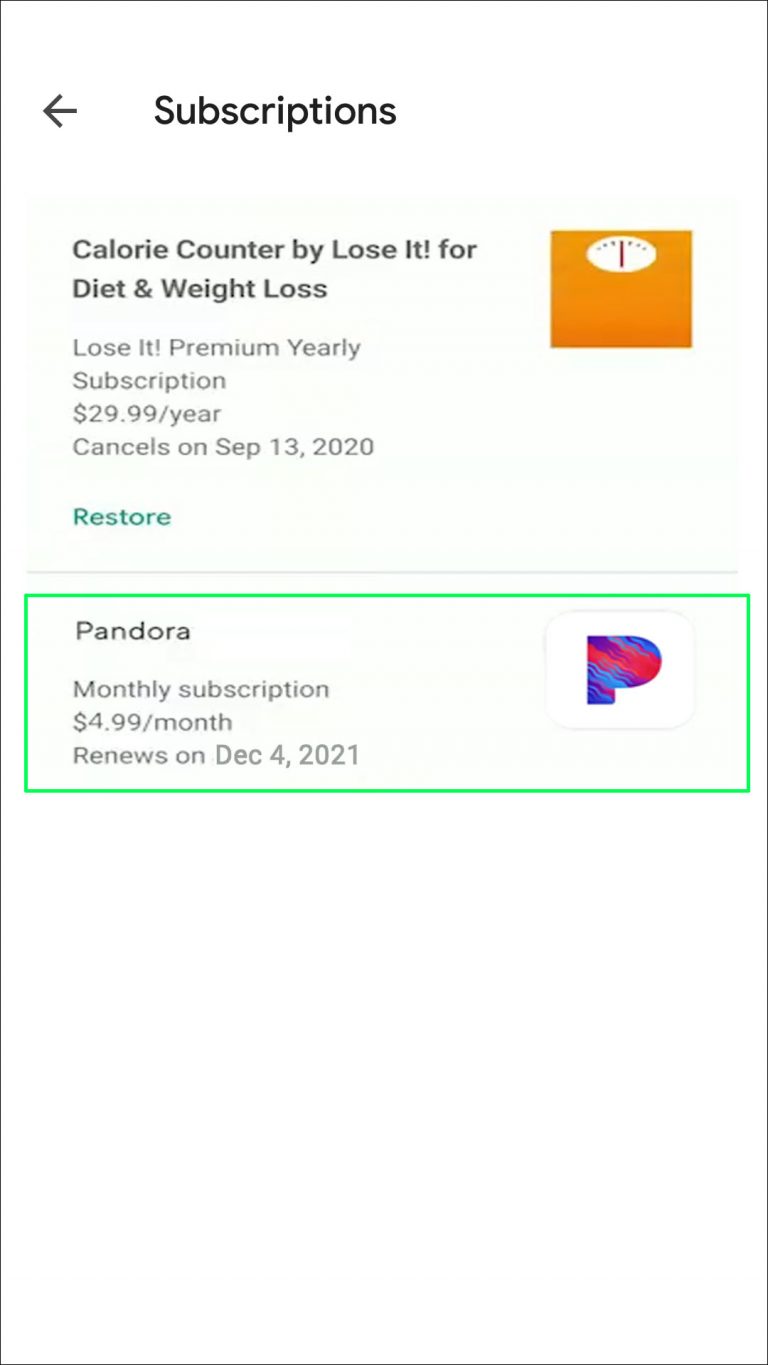This screenshot has width=768, height=1365.
Task: Click the back arrow to leave Subscriptions
Action: (59, 111)
